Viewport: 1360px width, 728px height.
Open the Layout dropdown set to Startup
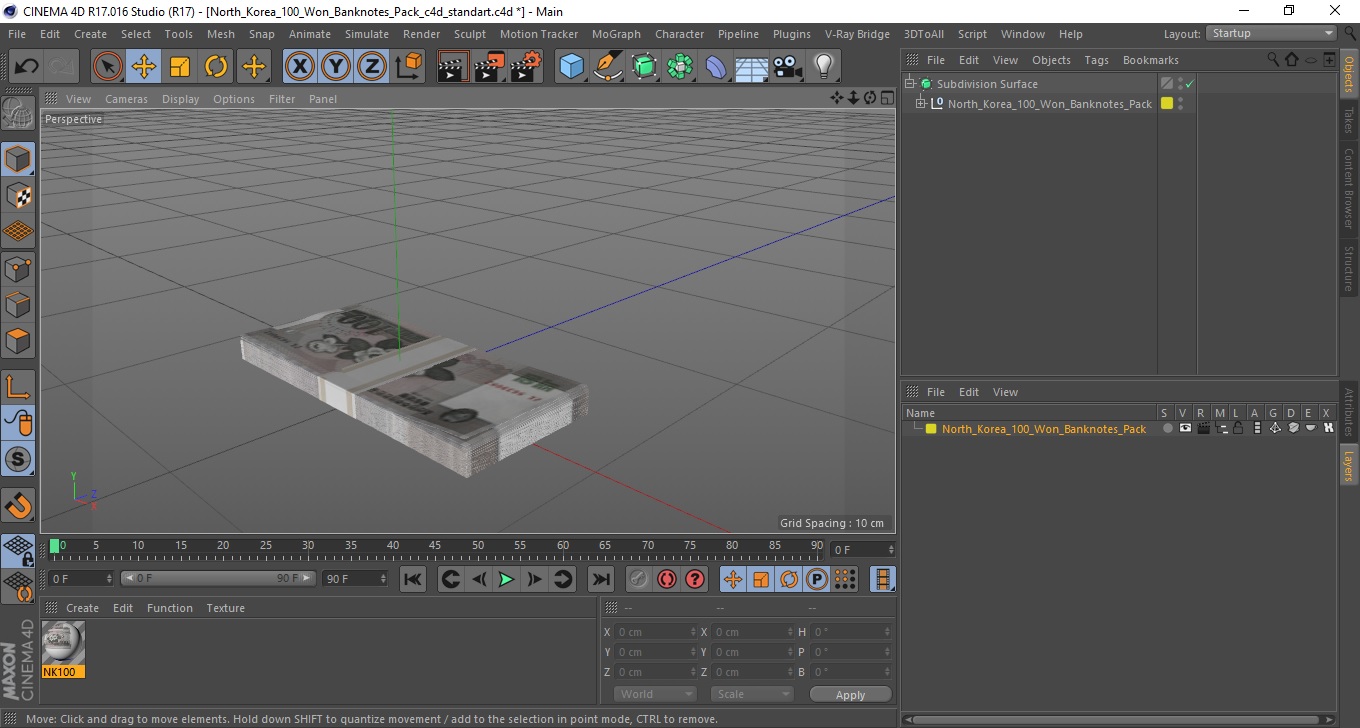click(x=1271, y=33)
